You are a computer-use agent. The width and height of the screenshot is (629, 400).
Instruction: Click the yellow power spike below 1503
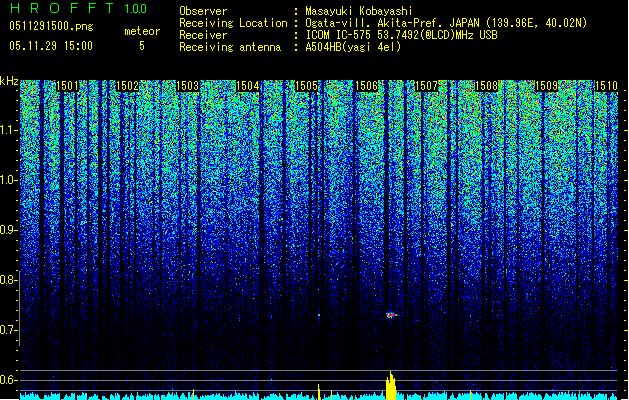point(194,394)
